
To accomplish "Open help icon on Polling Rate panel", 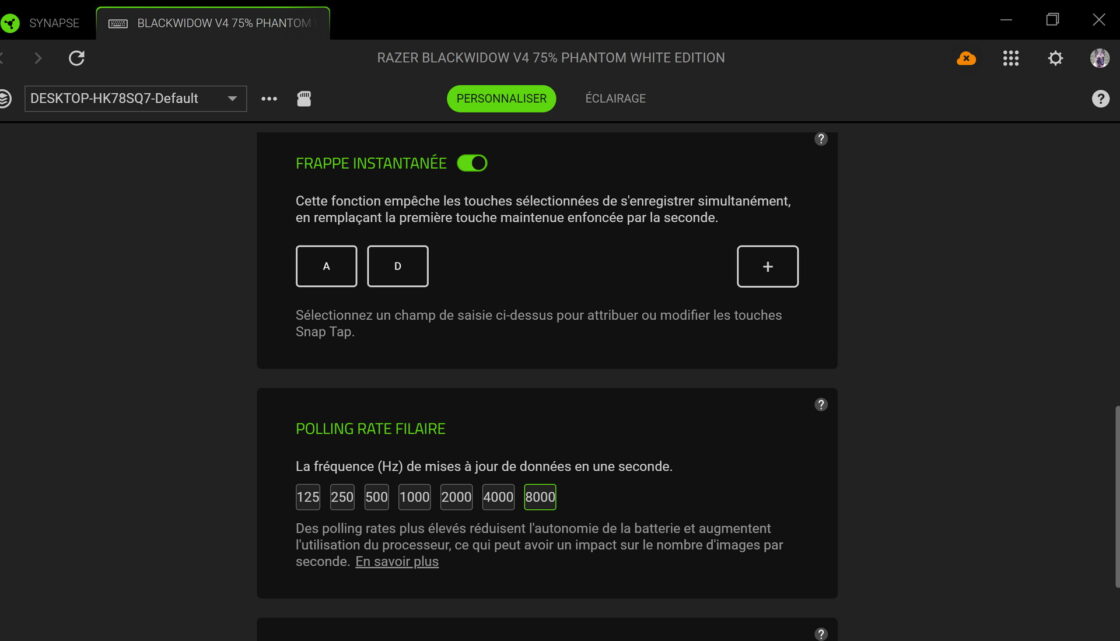I will 821,405.
